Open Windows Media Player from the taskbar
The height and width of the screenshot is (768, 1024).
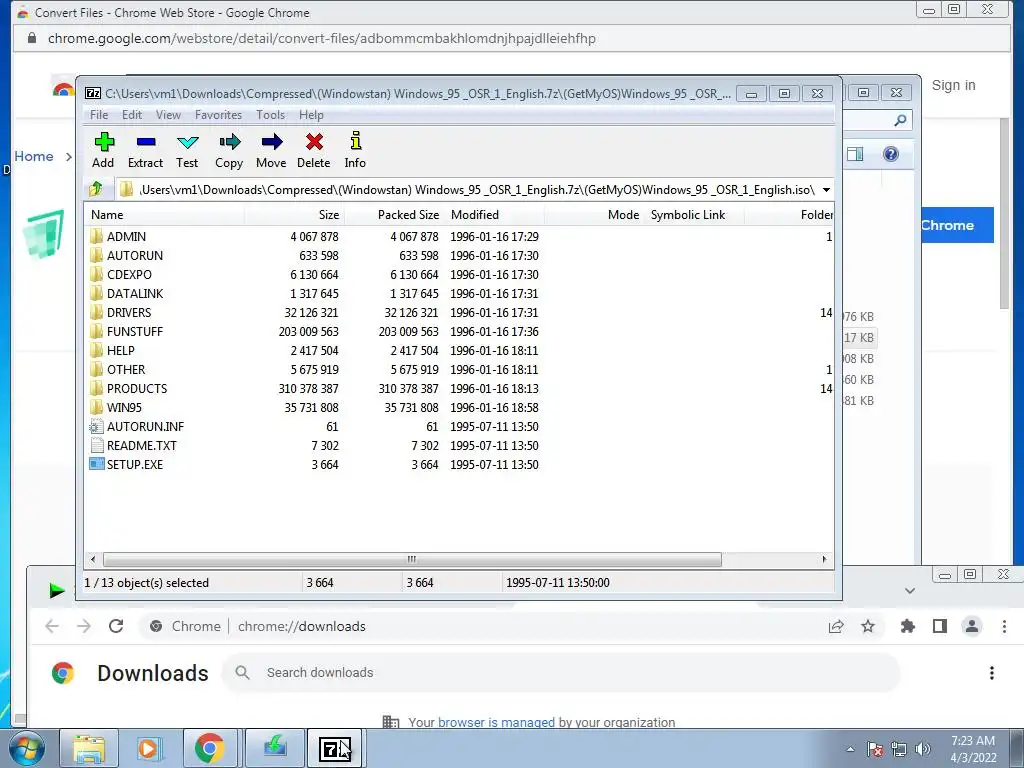[x=149, y=748]
